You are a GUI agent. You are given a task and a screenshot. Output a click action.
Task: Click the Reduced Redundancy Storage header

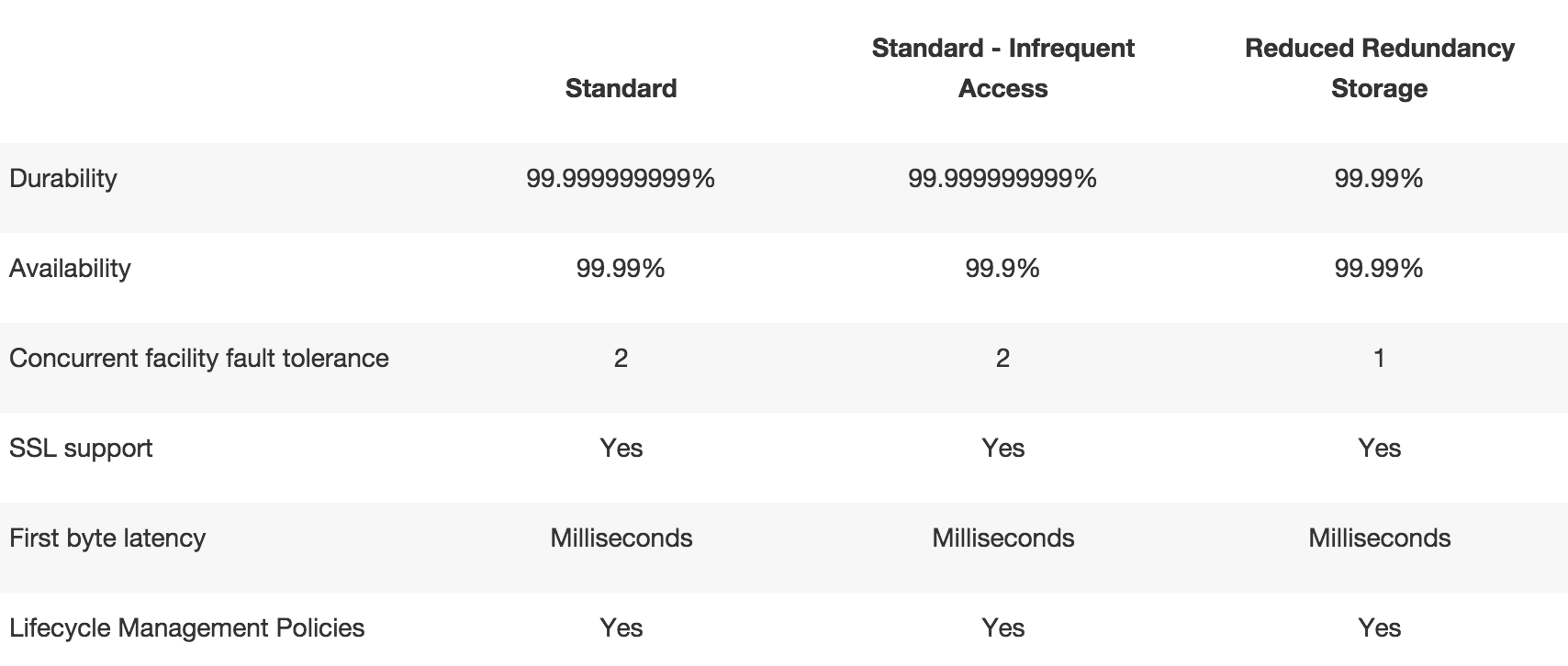coord(1379,68)
